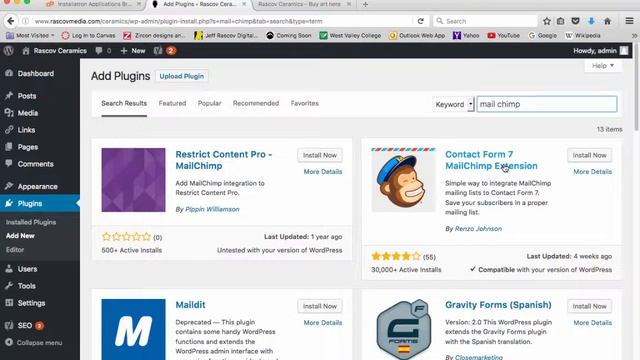Open Settings in the sidebar
This screenshot has width=640, height=360.
[x=31, y=303]
